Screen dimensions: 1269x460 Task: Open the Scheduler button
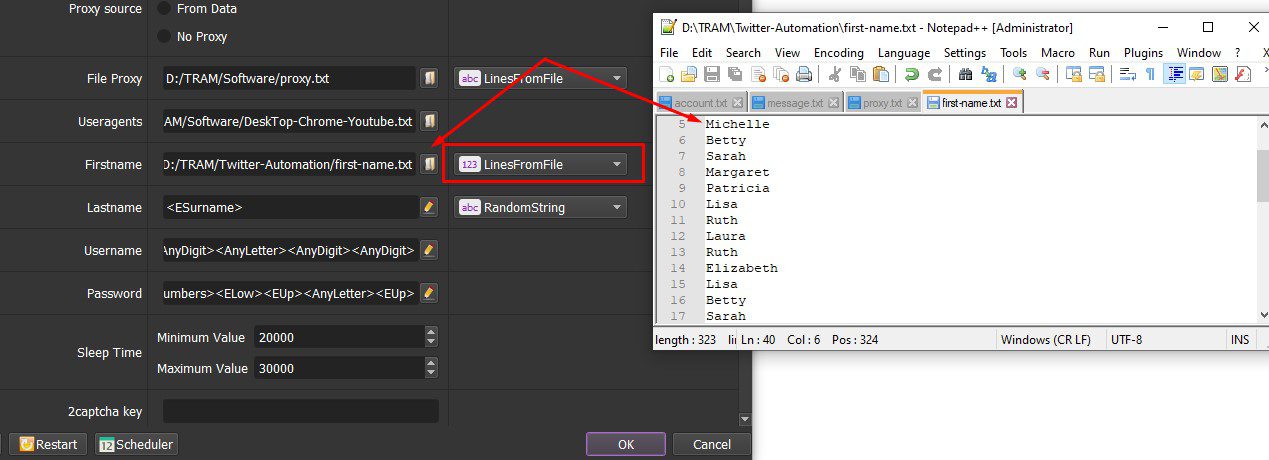(x=136, y=444)
